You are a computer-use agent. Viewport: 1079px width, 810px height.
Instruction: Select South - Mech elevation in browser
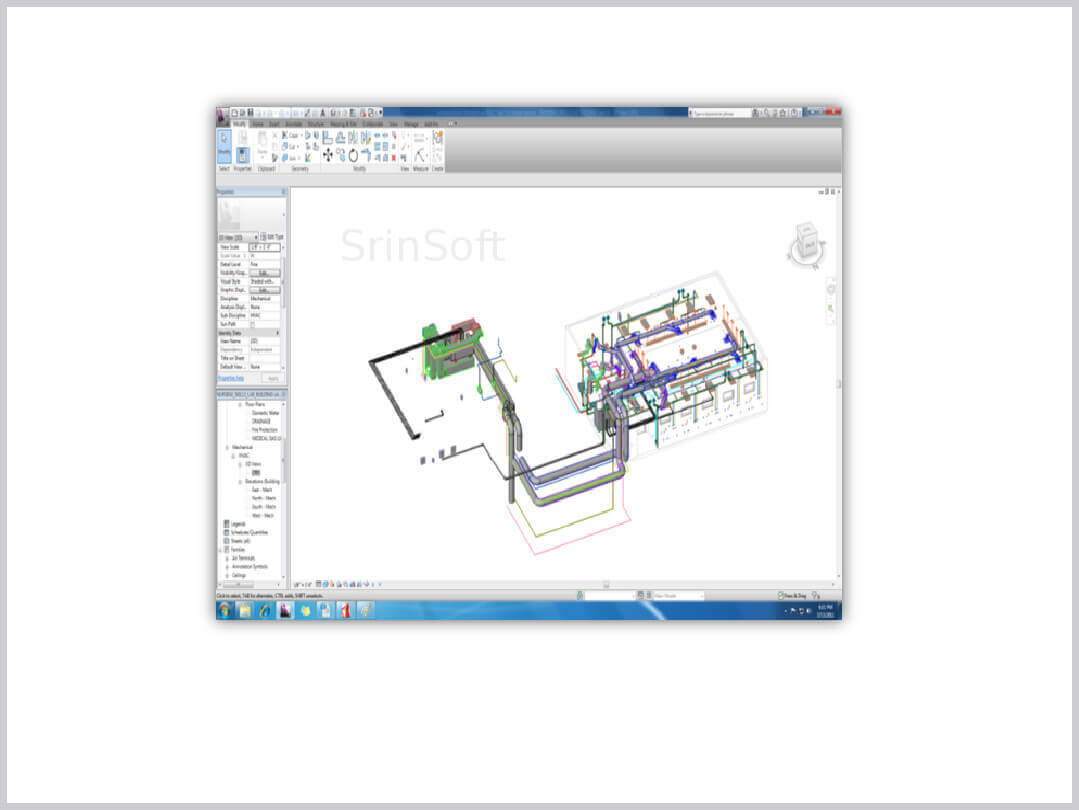click(x=264, y=507)
